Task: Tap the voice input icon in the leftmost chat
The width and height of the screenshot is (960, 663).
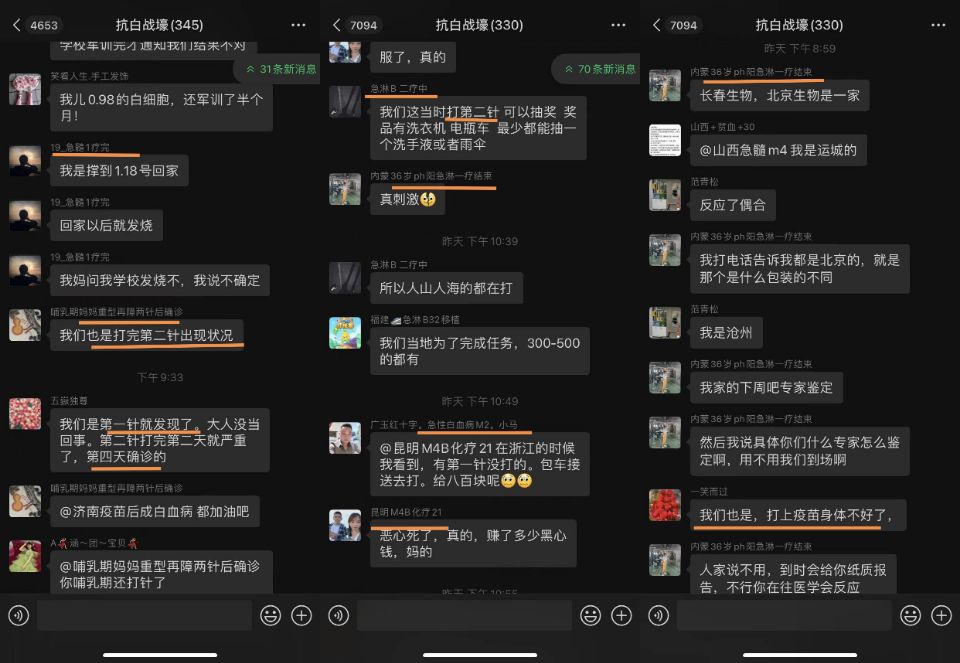Action: (18, 615)
